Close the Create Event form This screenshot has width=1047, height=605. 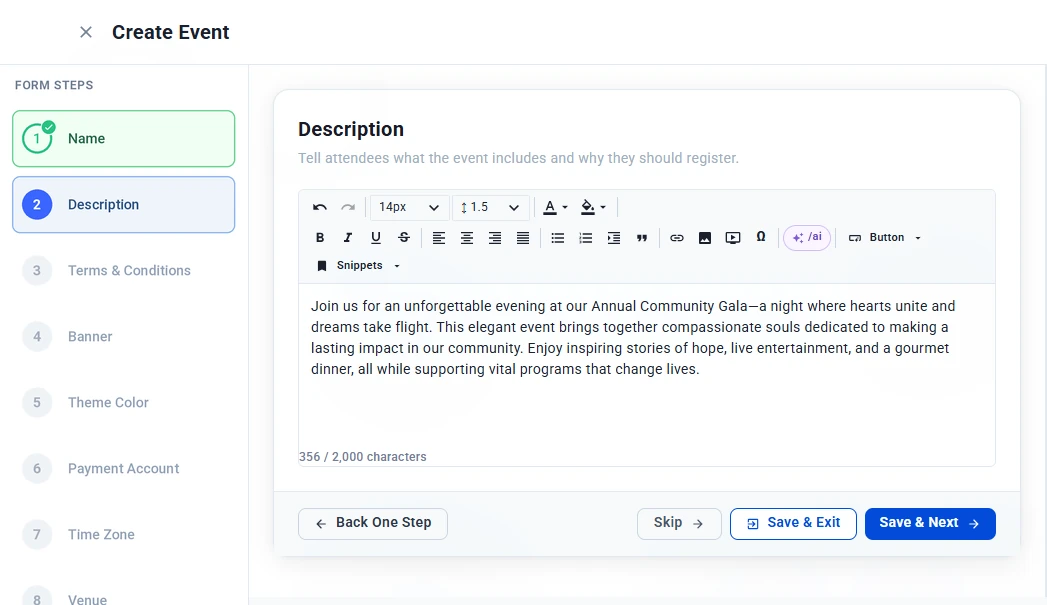(85, 32)
